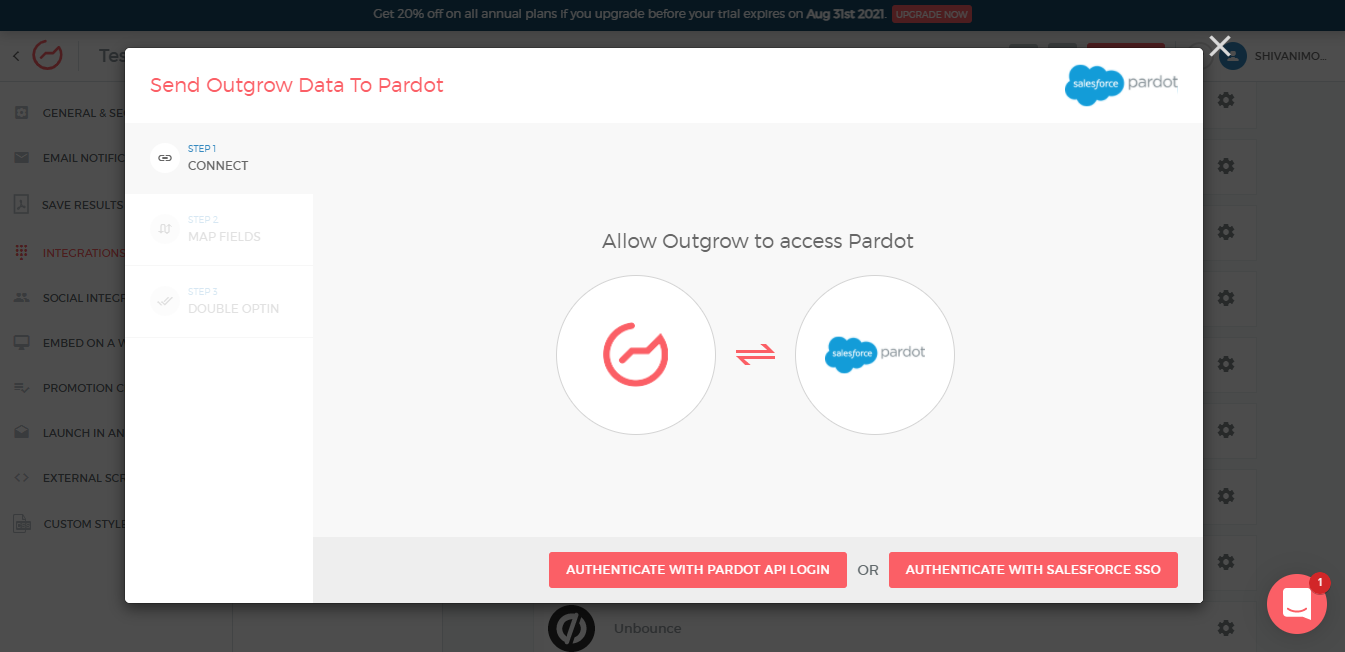Click Authenticate with Pardot API Login button

[698, 570]
